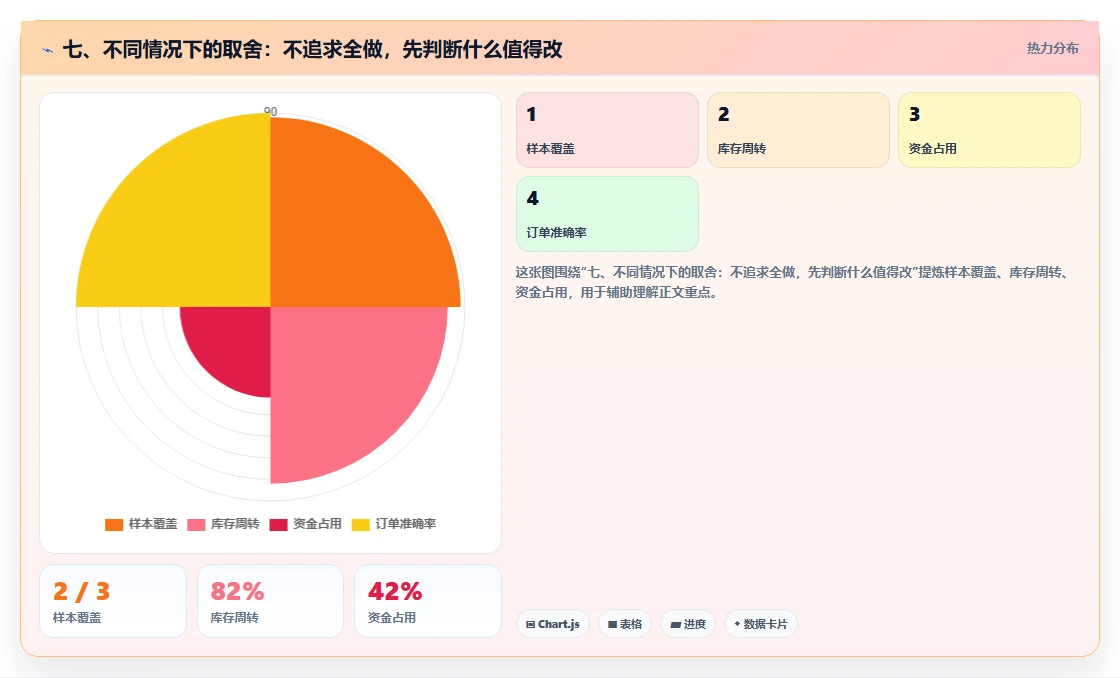Viewport: 1120px width, 678px height.
Task: Open the 2 / 3 样本覆盖 stat card
Action: (x=113, y=601)
